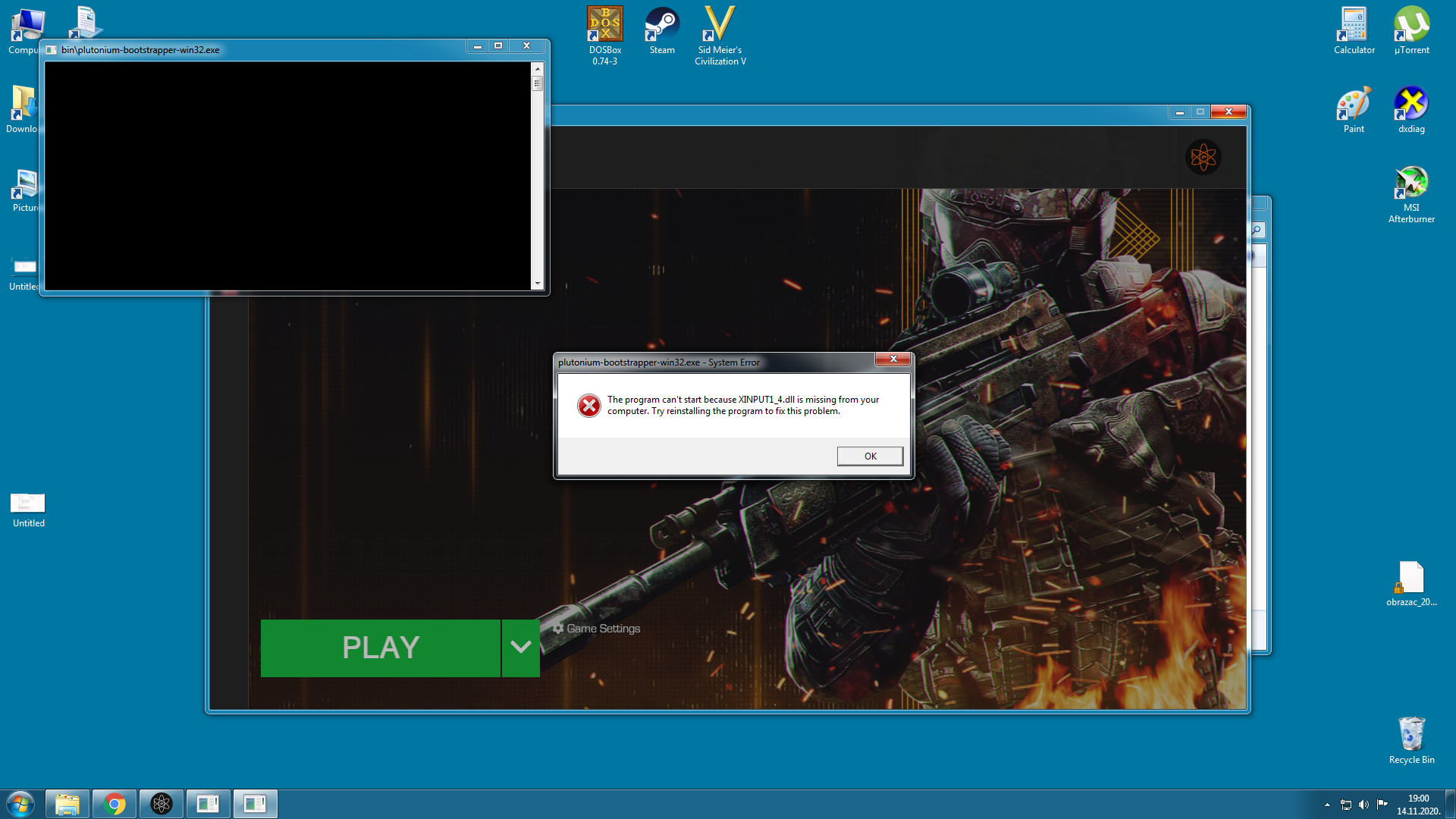
Task: Switch to the fourth taskbar button, left console window
Action: click(208, 804)
